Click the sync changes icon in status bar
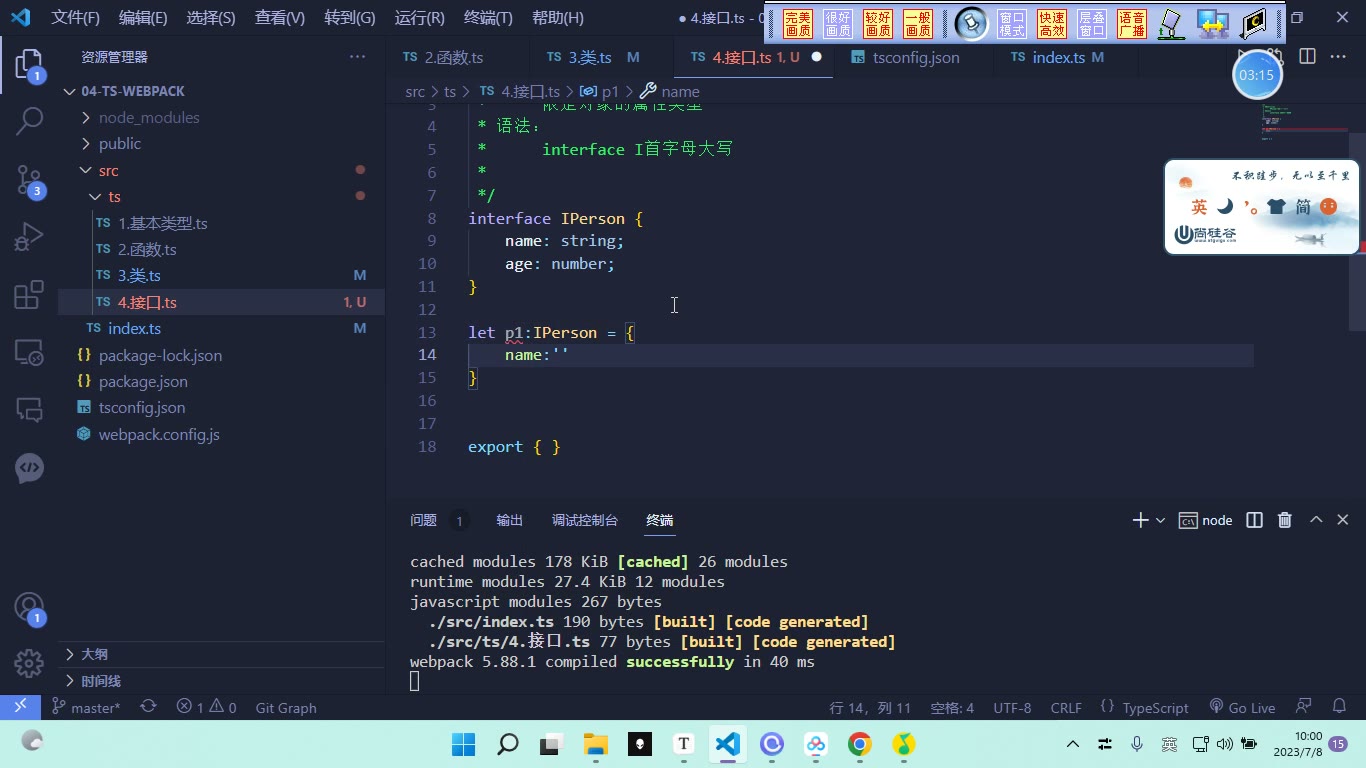The width and height of the screenshot is (1366, 768). [x=148, y=707]
